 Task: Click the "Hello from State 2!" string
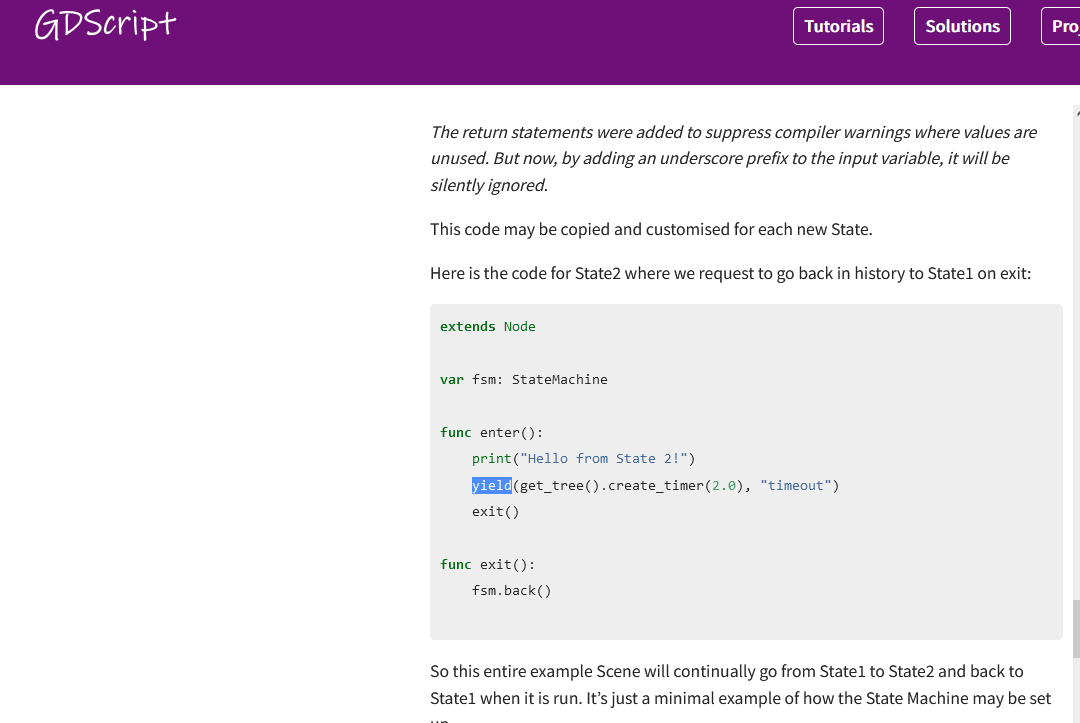click(x=603, y=458)
